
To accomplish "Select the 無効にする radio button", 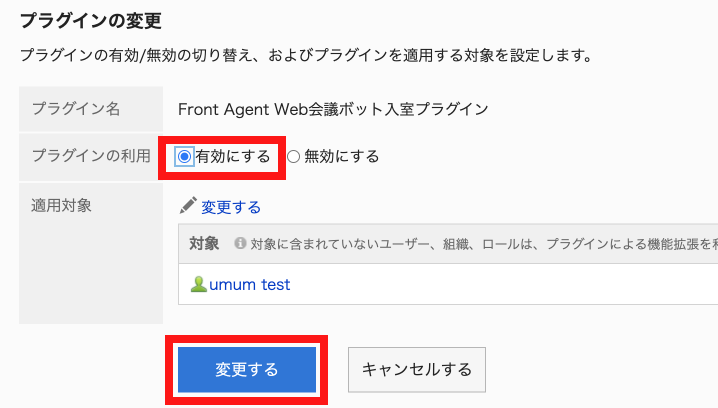I will click(x=293, y=156).
